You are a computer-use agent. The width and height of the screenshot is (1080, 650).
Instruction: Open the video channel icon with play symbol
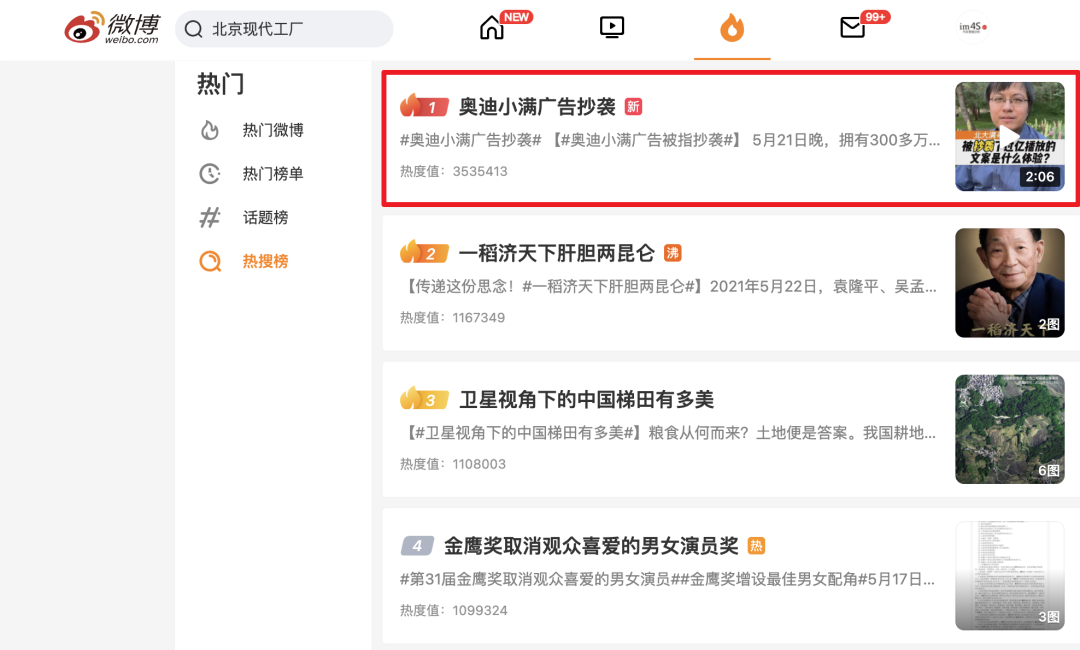(611, 27)
